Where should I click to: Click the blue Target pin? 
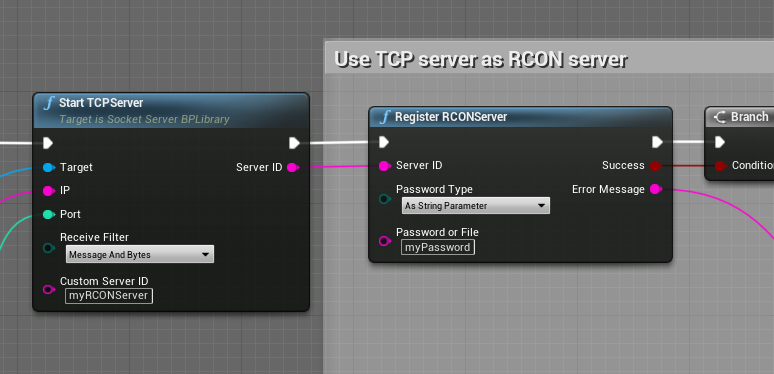point(48,167)
